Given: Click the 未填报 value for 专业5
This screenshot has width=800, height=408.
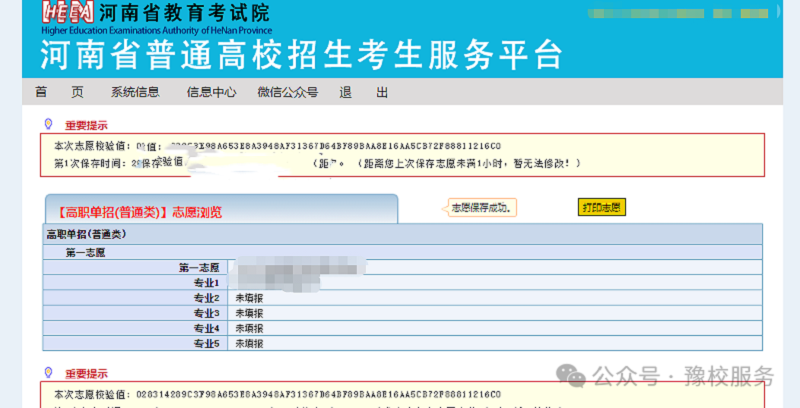Looking at the screenshot, I should 249,343.
